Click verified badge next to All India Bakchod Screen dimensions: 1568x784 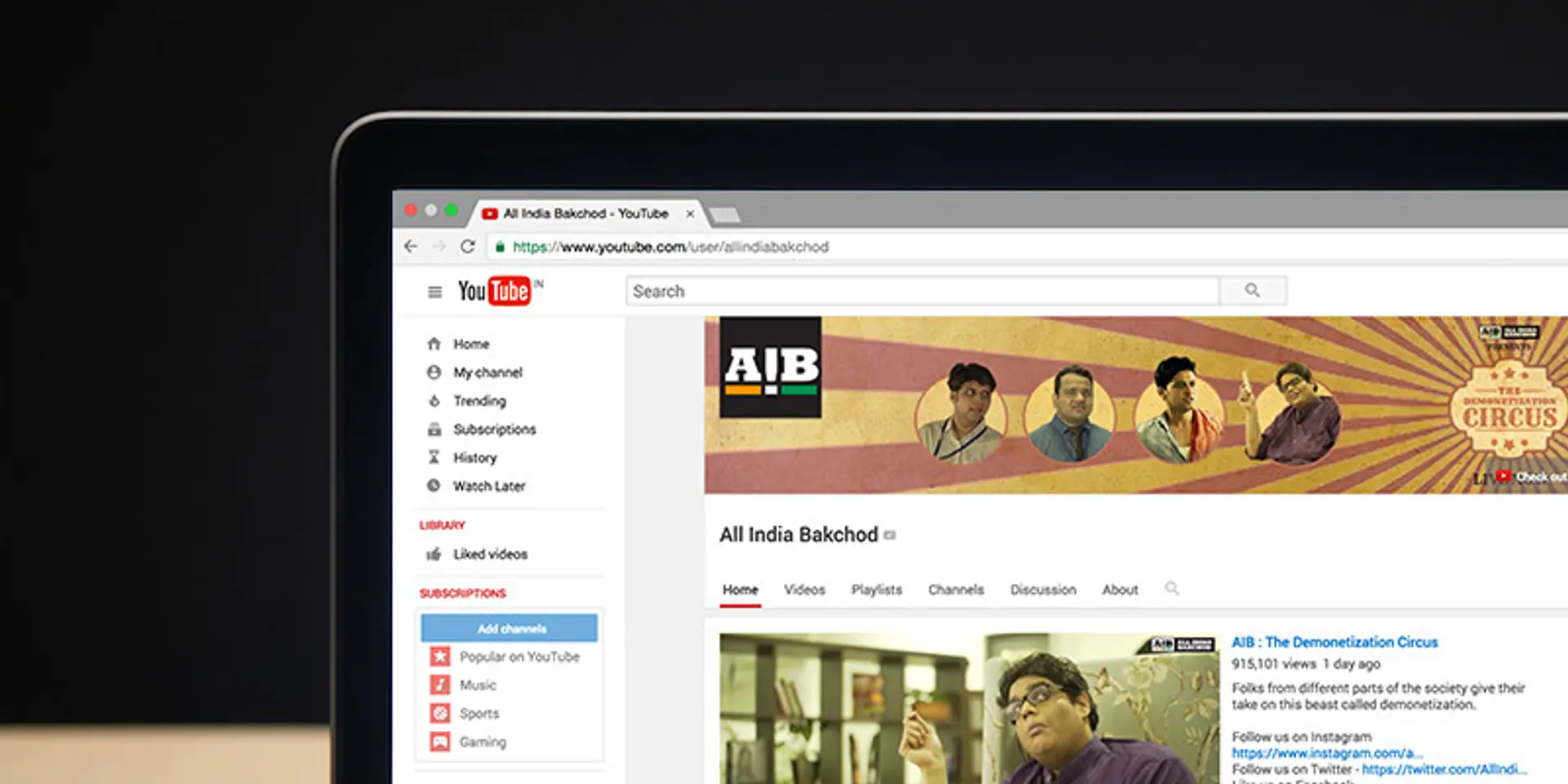(x=889, y=535)
